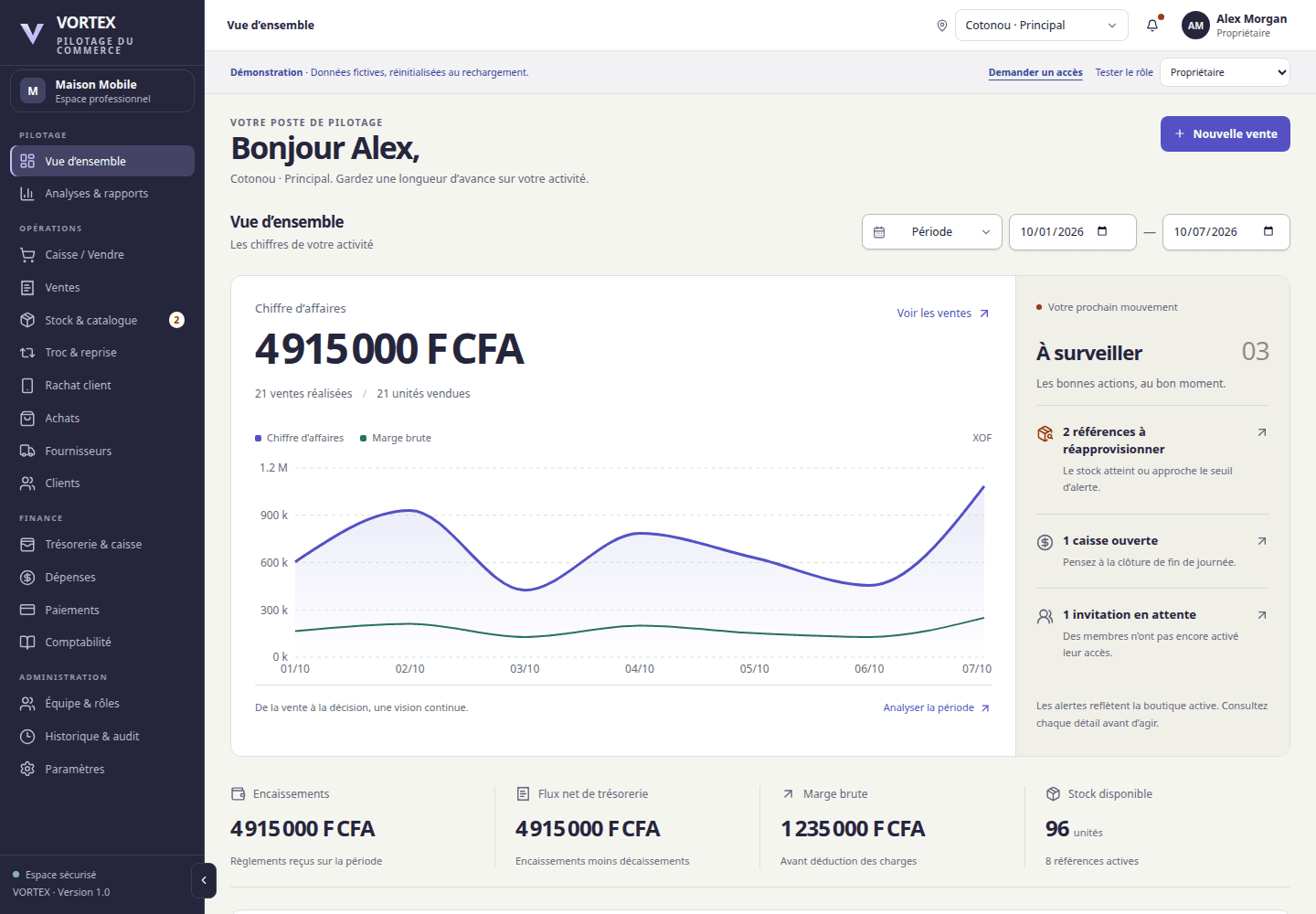Click the Analyser la période link
Viewport: 1316px width, 914px height.
click(937, 708)
